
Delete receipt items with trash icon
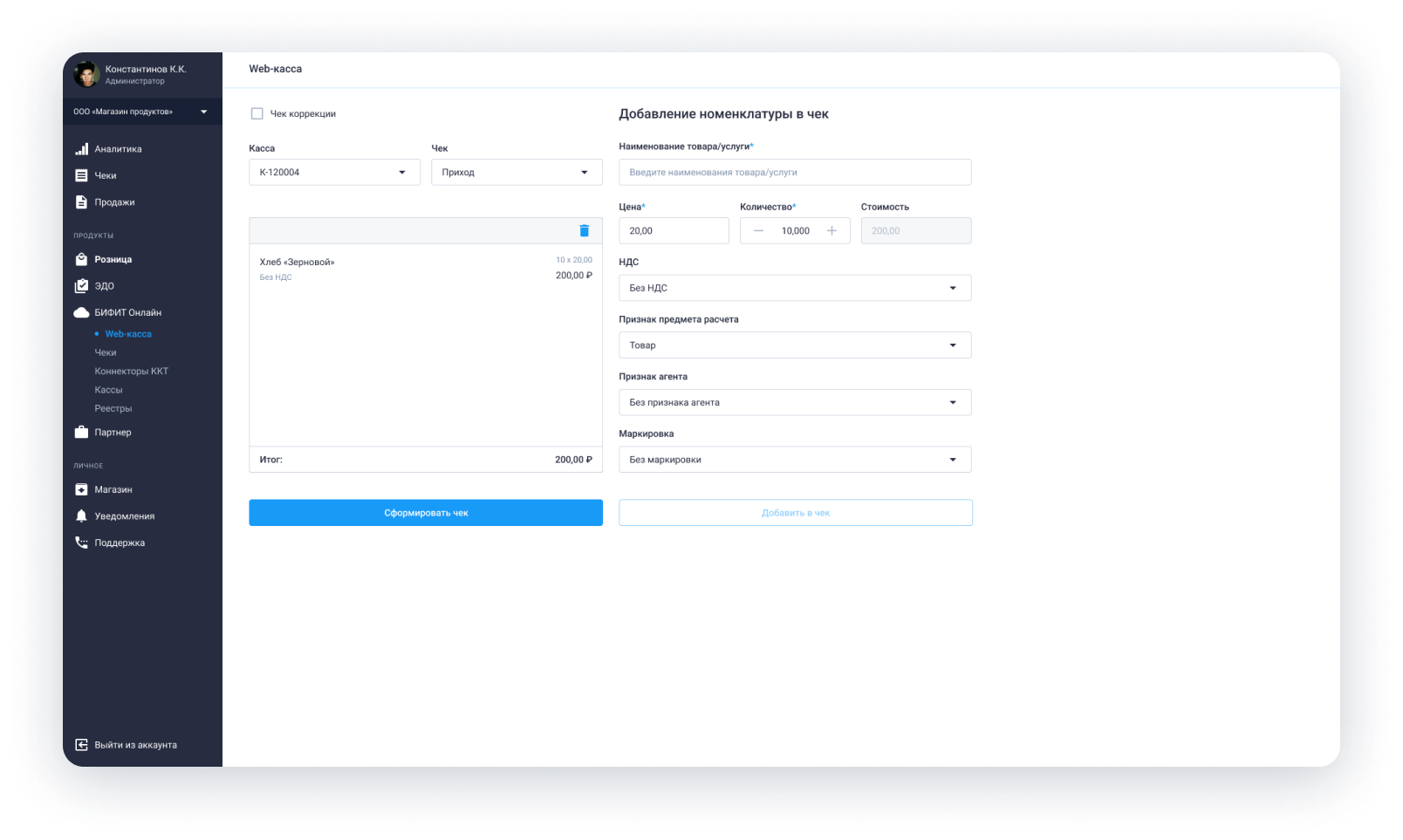[585, 230]
